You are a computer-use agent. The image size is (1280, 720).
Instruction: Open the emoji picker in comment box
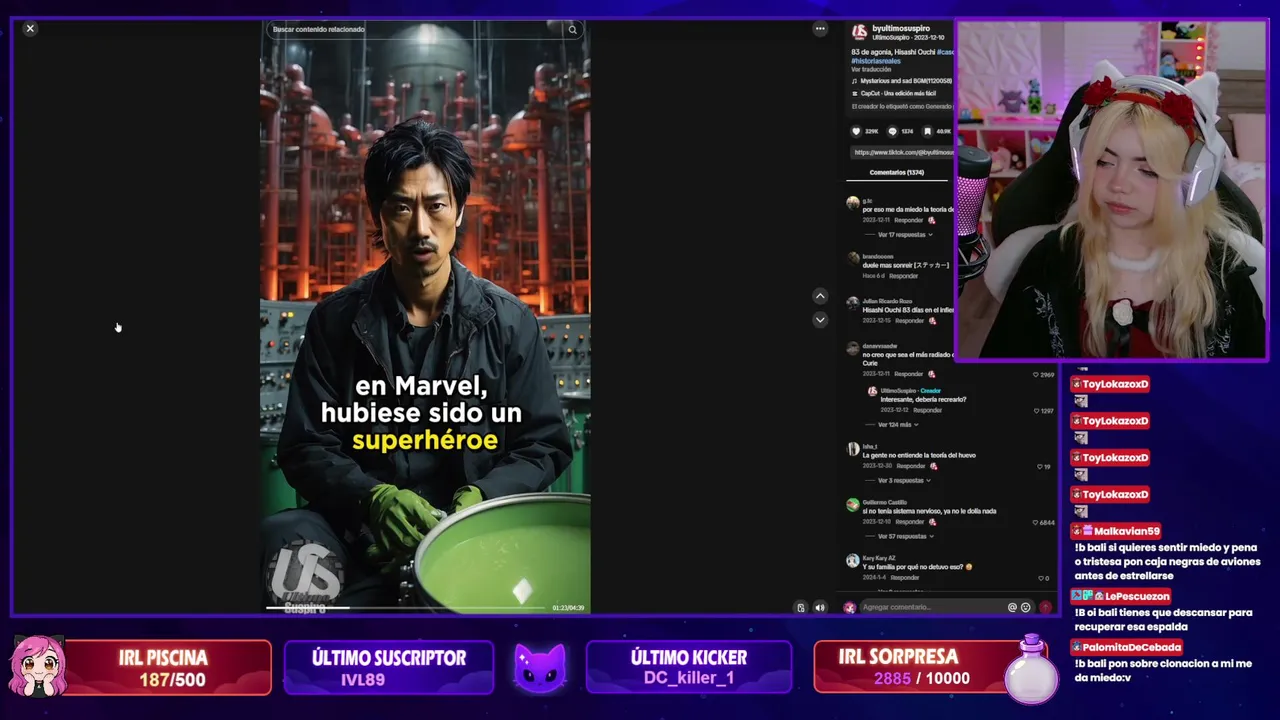pyautogui.click(x=1025, y=607)
